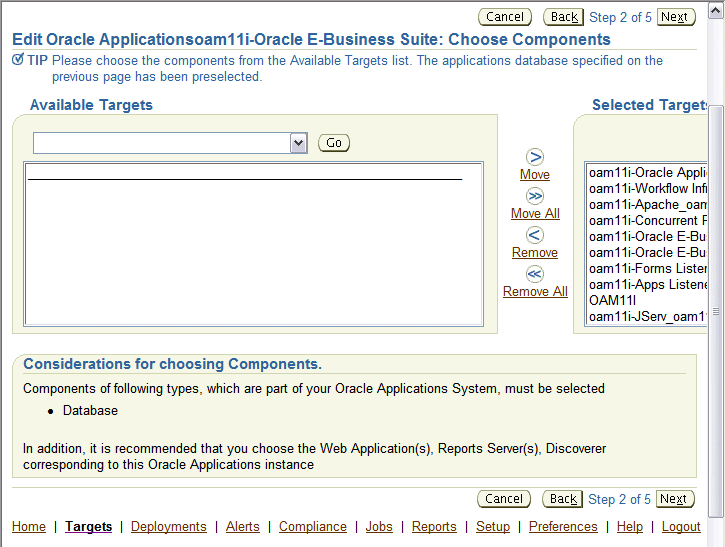This screenshot has width=725, height=547.
Task: Click the Move link
Action: 535,175
